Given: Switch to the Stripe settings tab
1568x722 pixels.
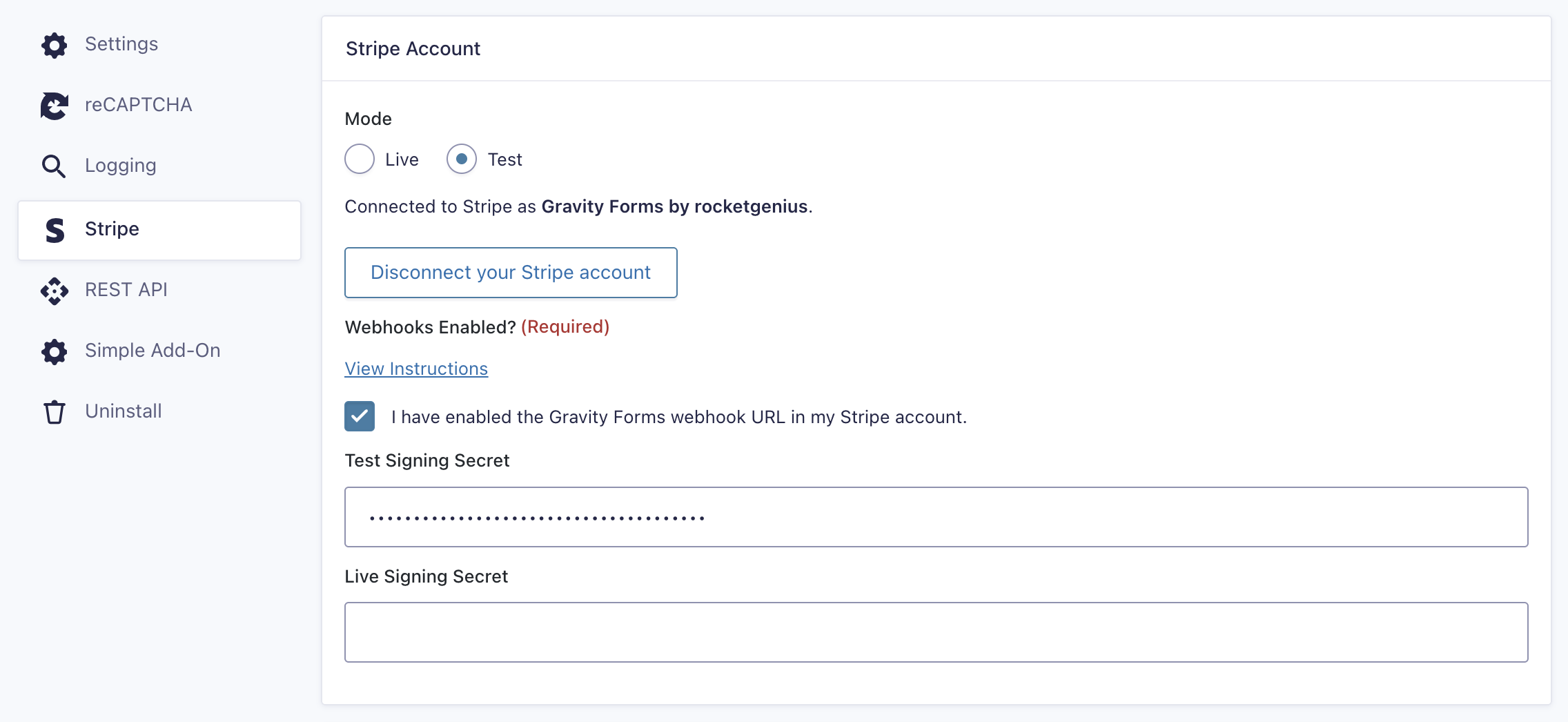Looking at the screenshot, I should pyautogui.click(x=111, y=229).
